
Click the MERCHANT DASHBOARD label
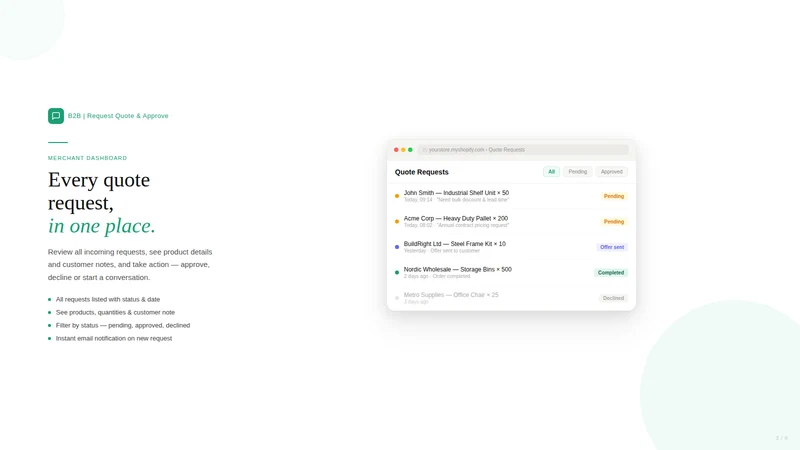coord(87,158)
